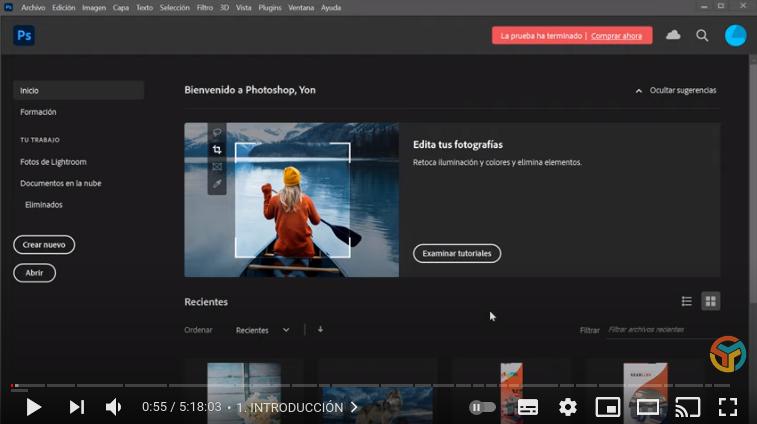The width and height of the screenshot is (757, 424).
Task: Open the wolf recent file thumbnail
Action: 377,405
